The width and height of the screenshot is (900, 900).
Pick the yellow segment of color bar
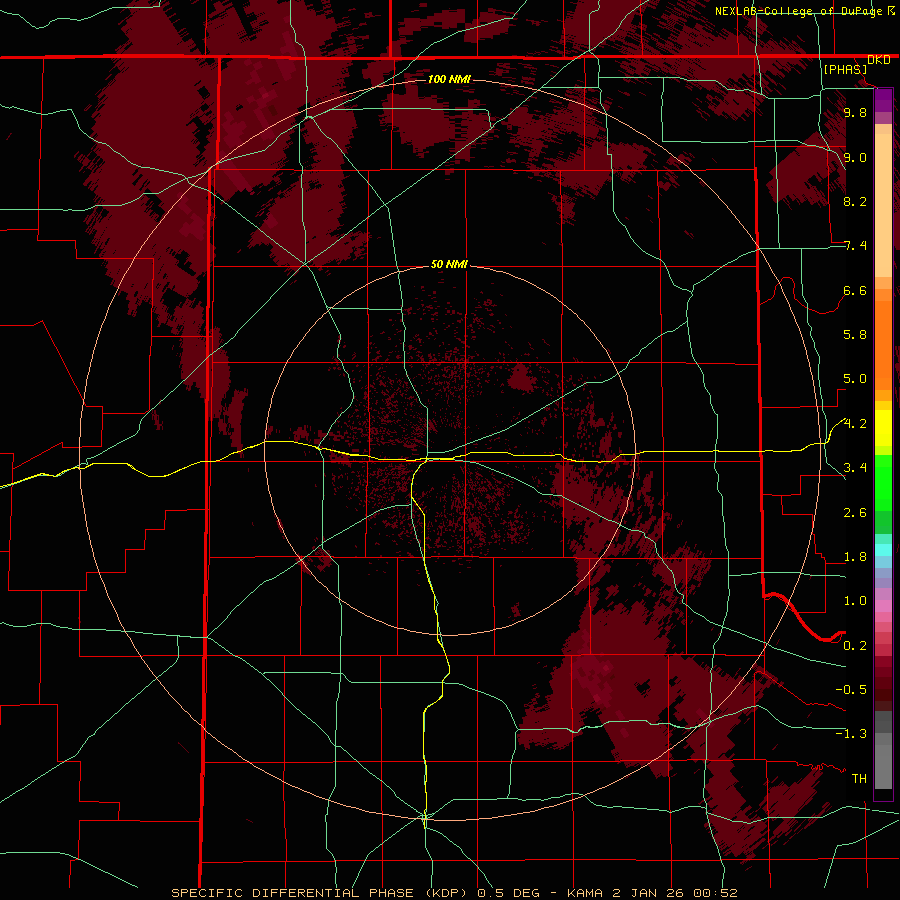[883, 428]
